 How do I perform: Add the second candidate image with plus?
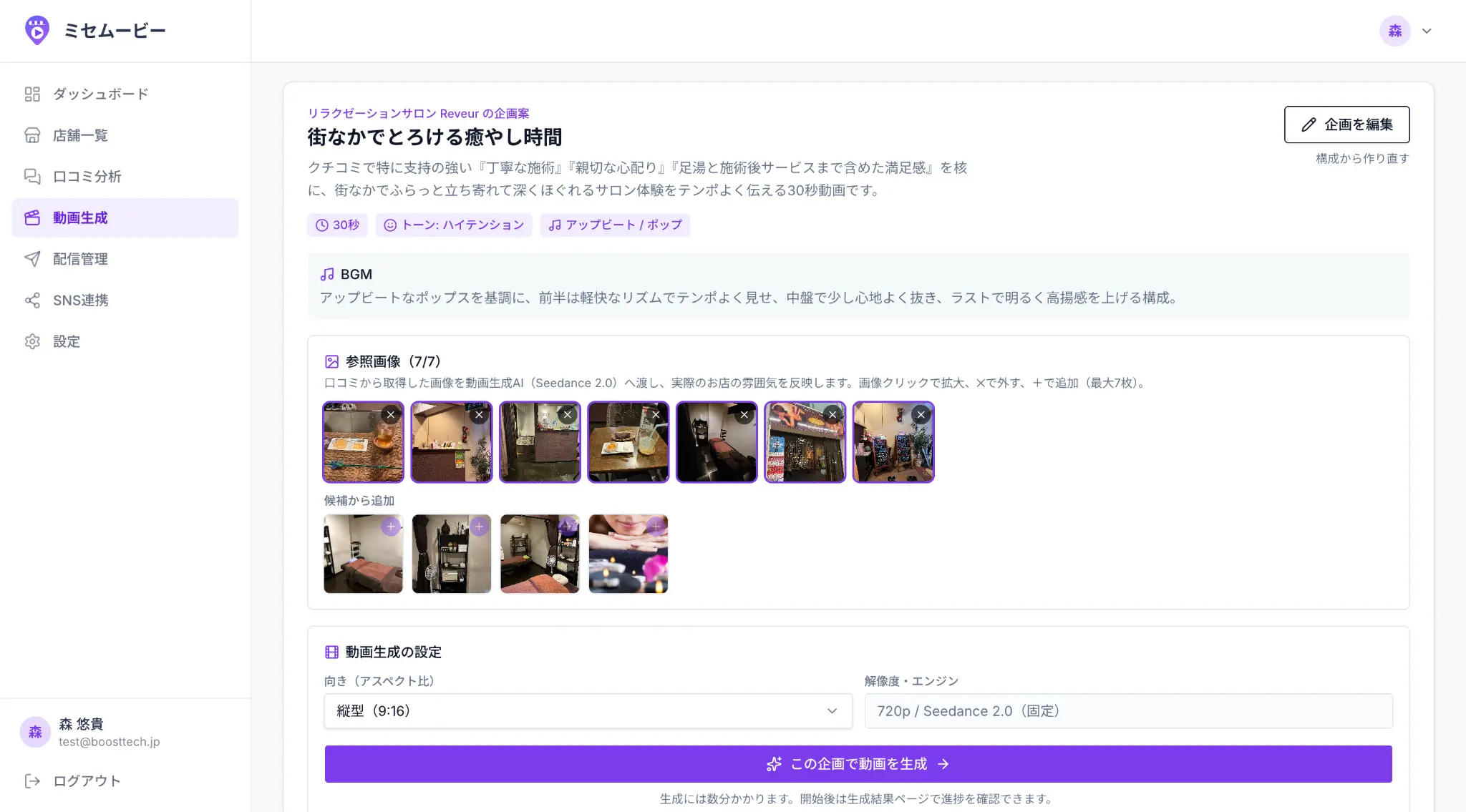coord(479,527)
